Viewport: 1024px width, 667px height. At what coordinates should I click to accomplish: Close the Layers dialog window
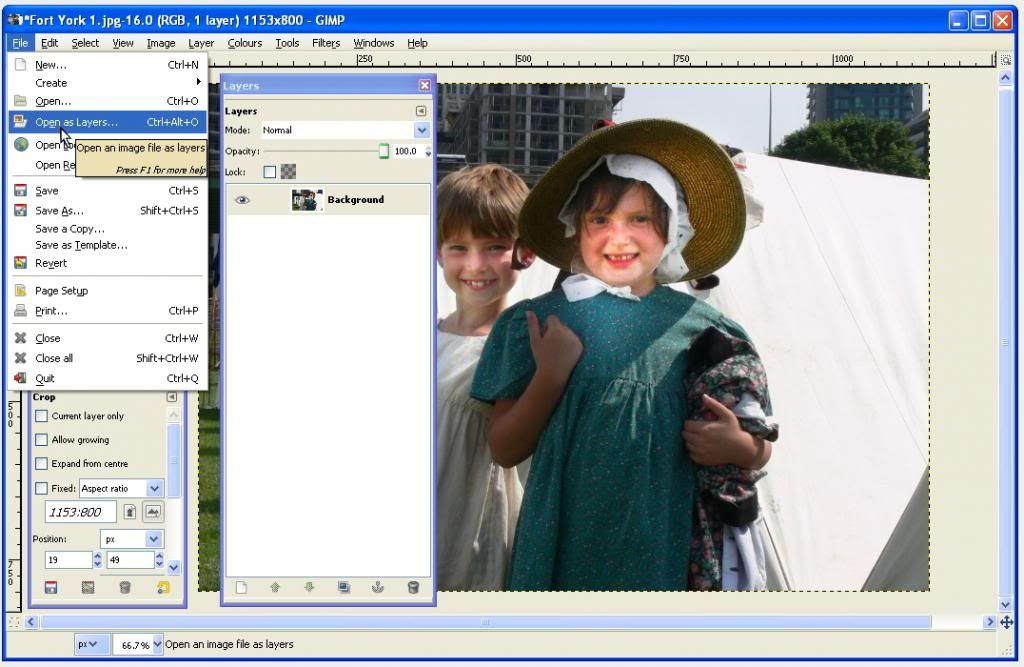tap(424, 85)
